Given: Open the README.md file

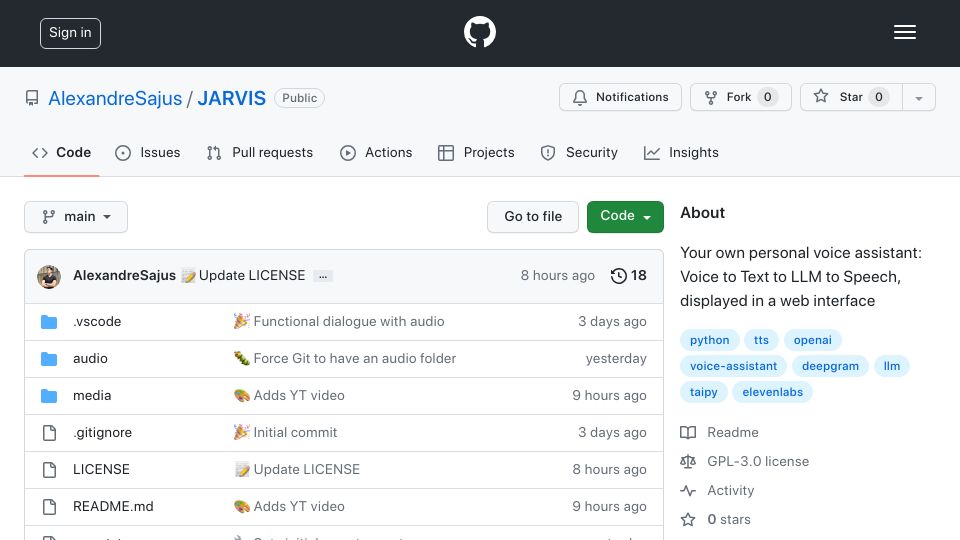Looking at the screenshot, I should [x=113, y=506].
